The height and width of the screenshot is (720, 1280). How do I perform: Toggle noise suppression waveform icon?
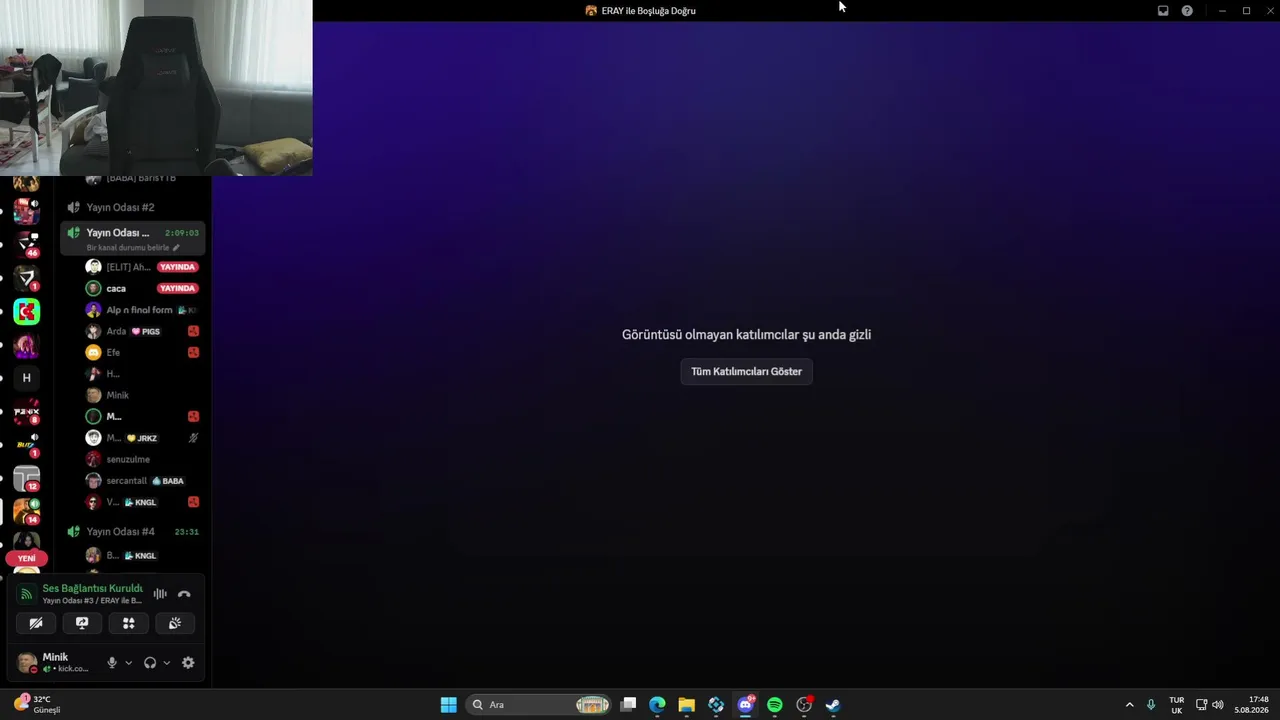pyautogui.click(x=160, y=594)
